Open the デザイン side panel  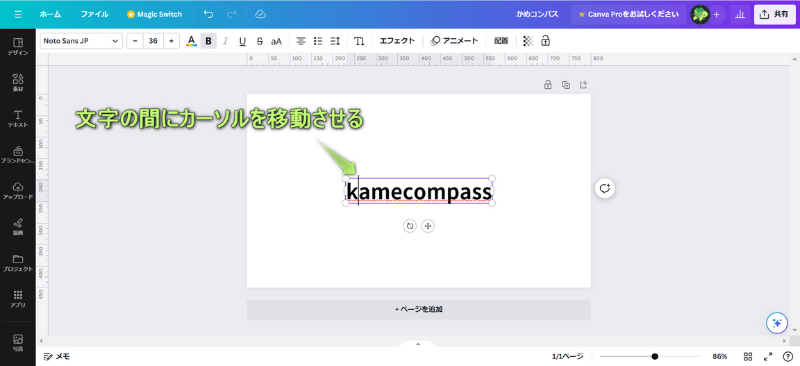point(18,46)
